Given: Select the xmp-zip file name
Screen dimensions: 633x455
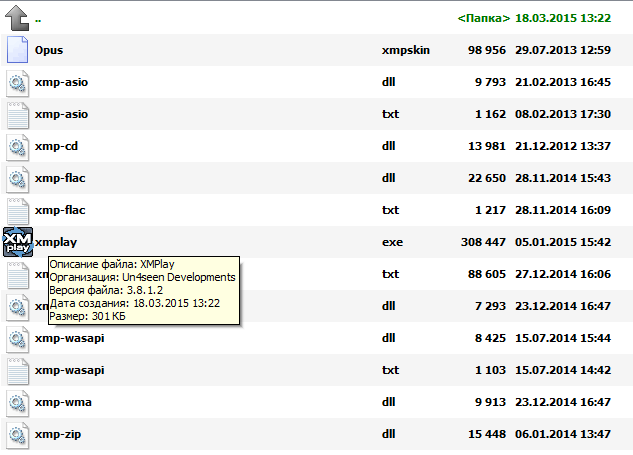Looking at the screenshot, I should tap(58, 434).
